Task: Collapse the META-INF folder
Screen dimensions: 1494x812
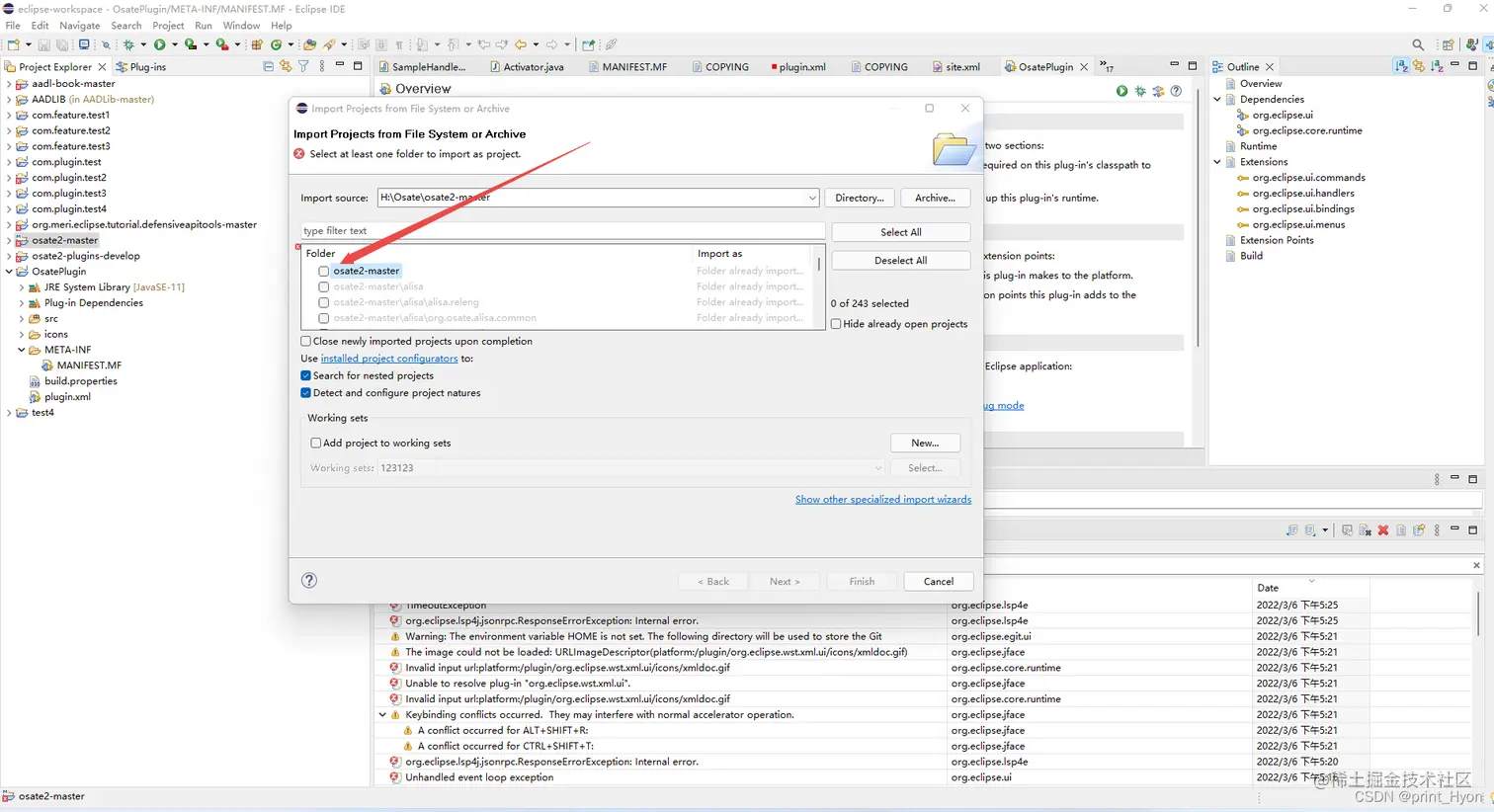Action: coord(22,350)
